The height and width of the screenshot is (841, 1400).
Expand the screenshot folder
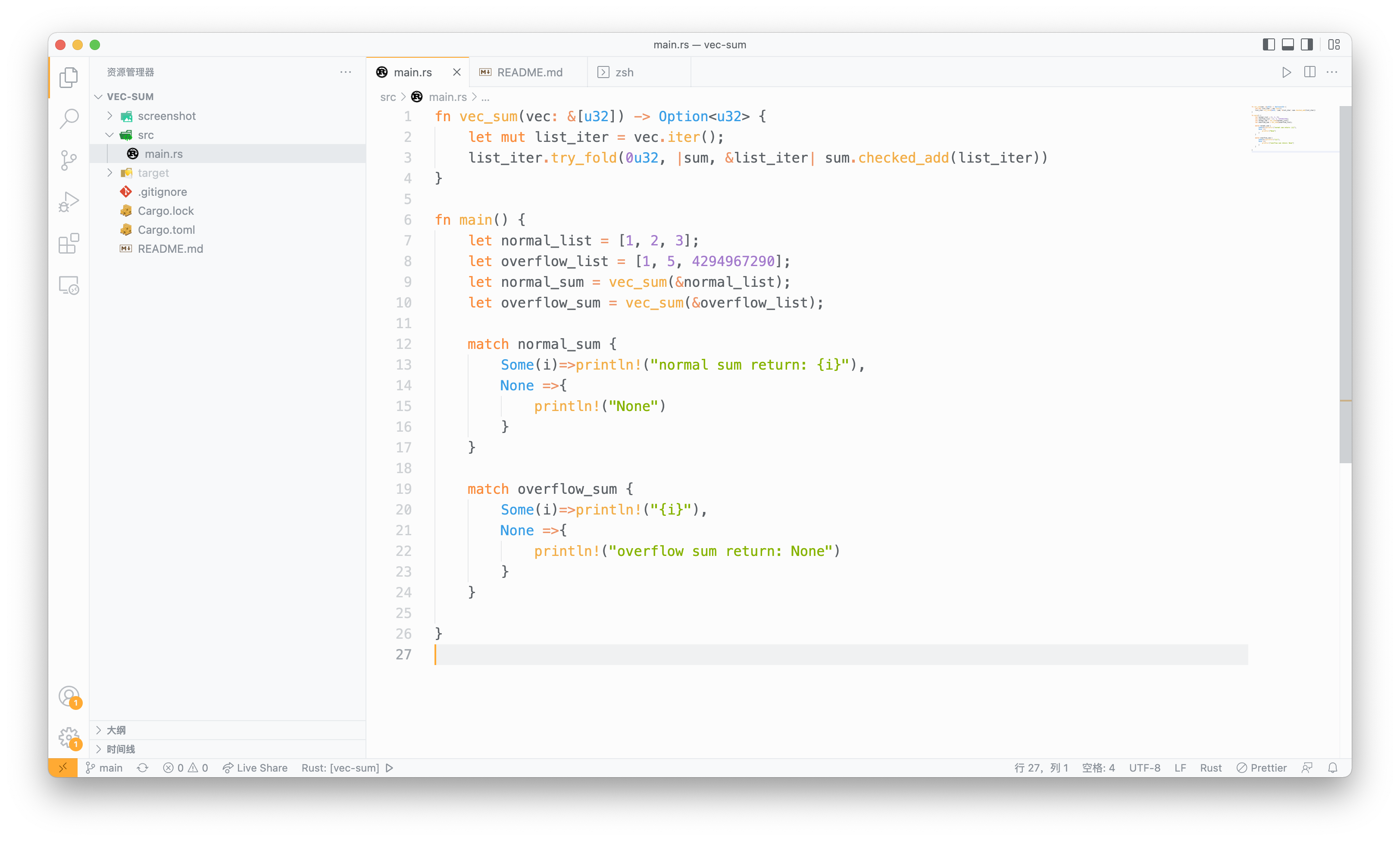(x=166, y=116)
